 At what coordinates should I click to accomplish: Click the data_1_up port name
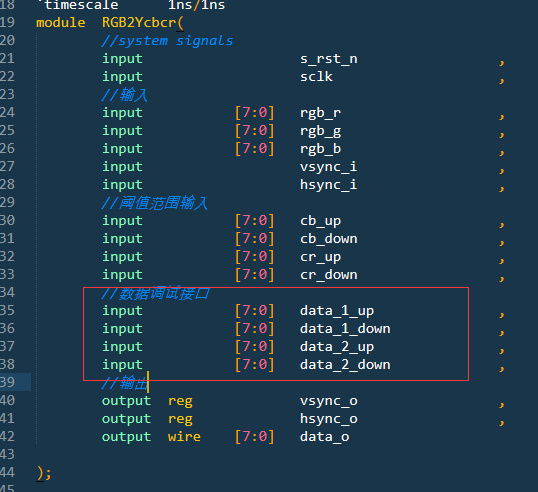337,311
